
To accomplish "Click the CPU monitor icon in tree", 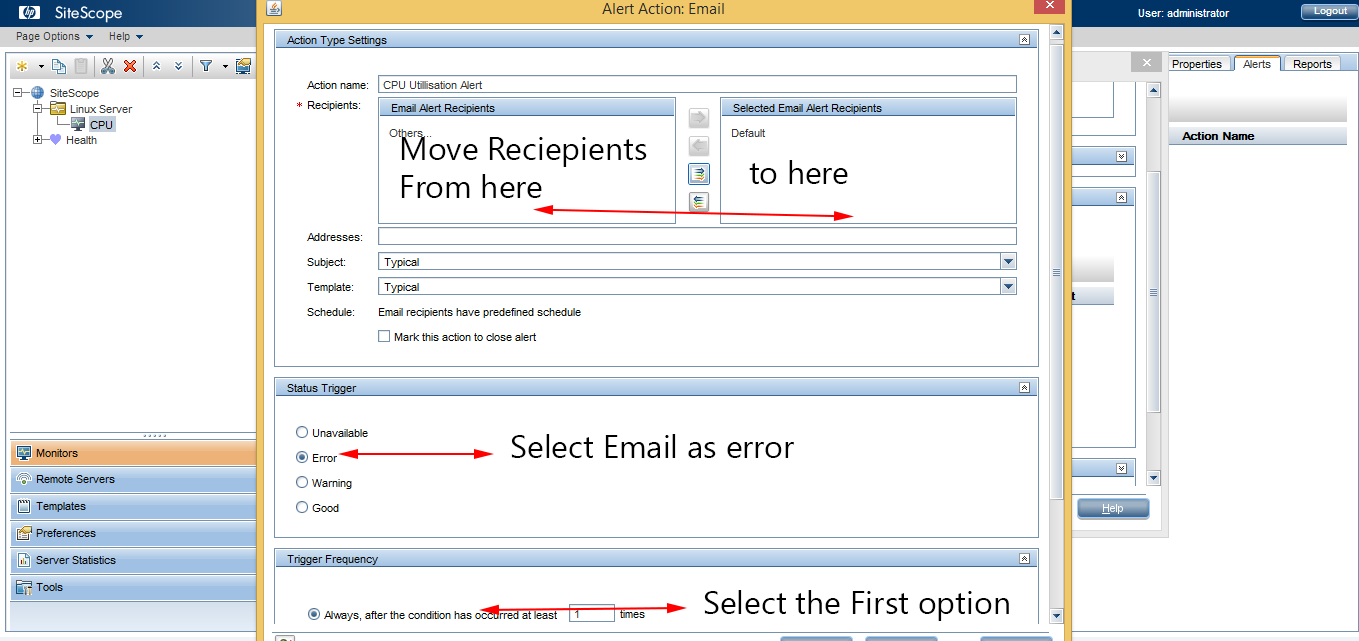I will coord(78,124).
